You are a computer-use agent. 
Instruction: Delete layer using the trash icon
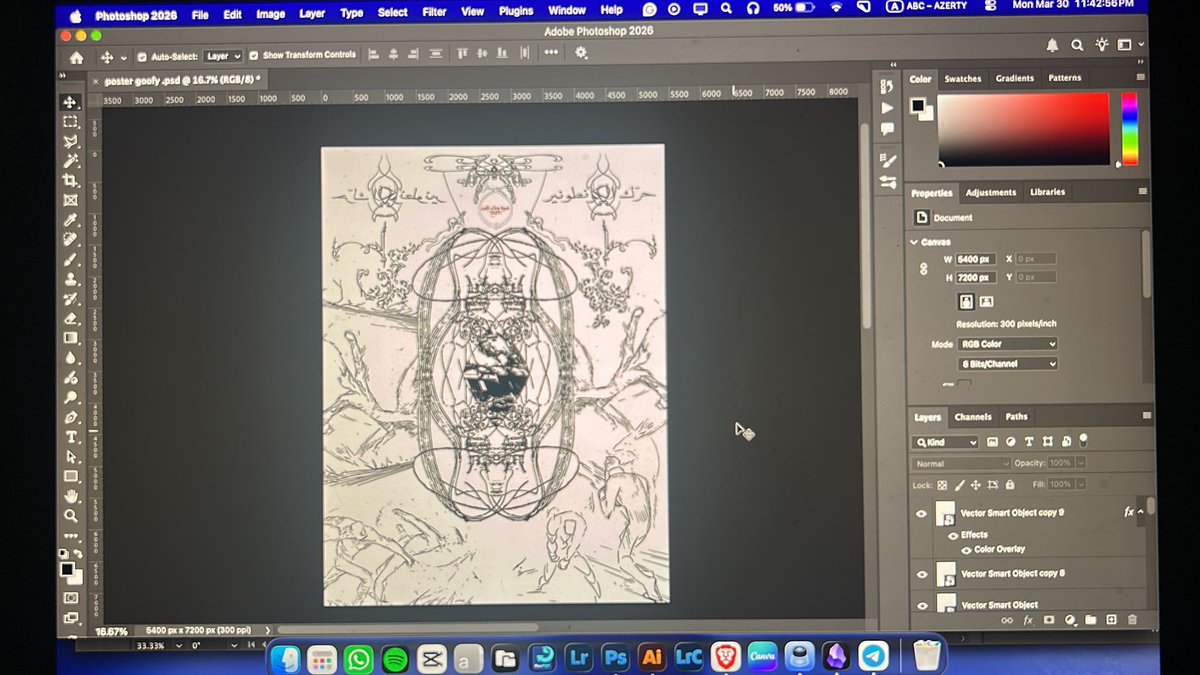pyautogui.click(x=1132, y=620)
